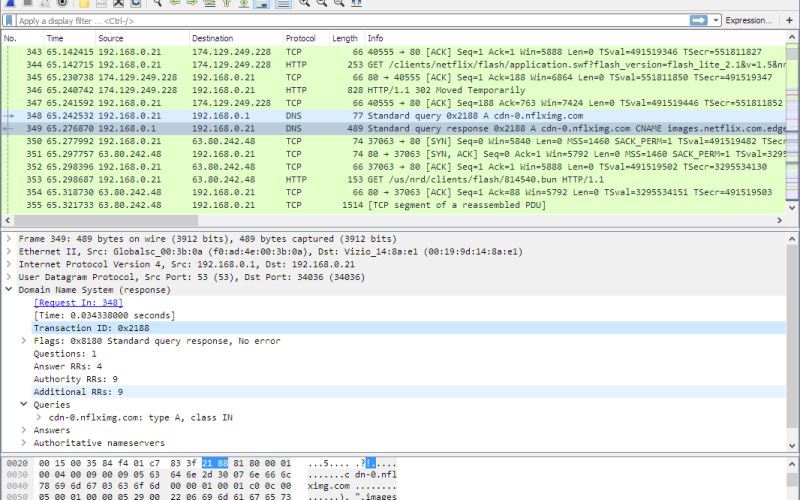Screen dimensions: 800x500
Task: Select packet 350 SYN to 63.80.242.48
Action: (393, 141)
